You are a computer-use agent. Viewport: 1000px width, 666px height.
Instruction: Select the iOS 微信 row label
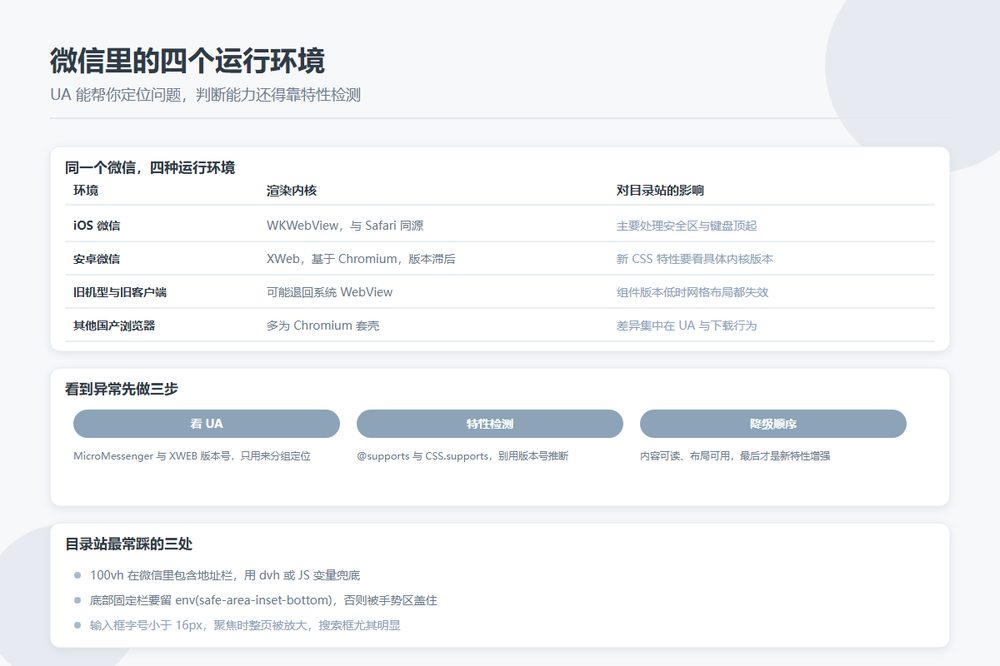(96, 225)
